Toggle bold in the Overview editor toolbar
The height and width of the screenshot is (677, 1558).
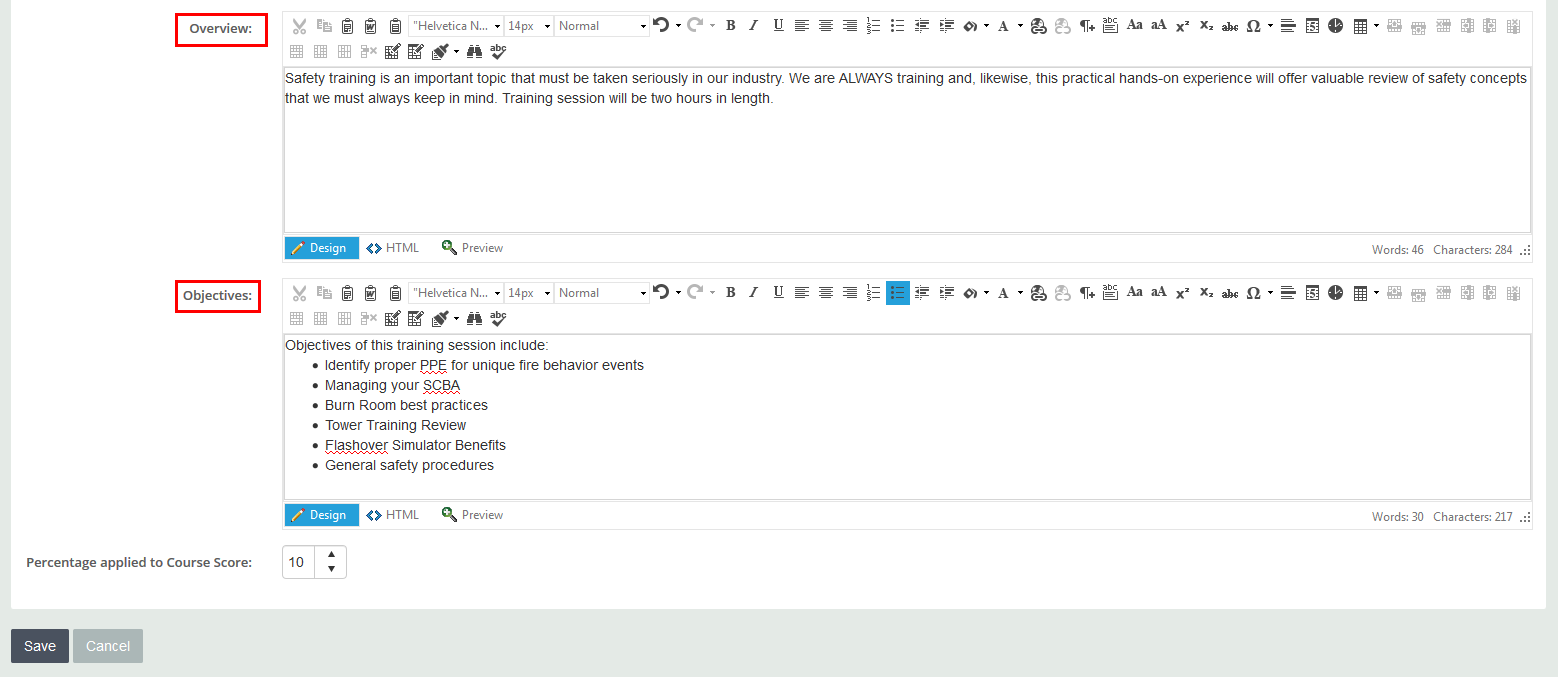tap(730, 26)
